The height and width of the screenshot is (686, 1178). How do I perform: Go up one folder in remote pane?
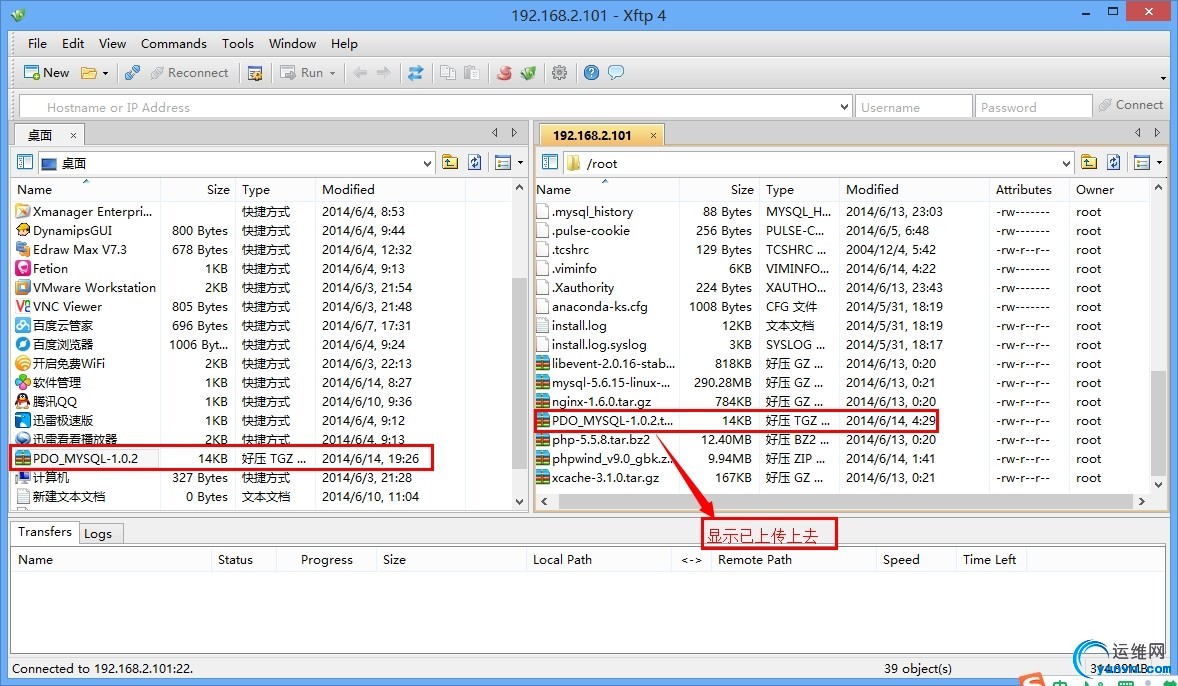coord(1089,162)
